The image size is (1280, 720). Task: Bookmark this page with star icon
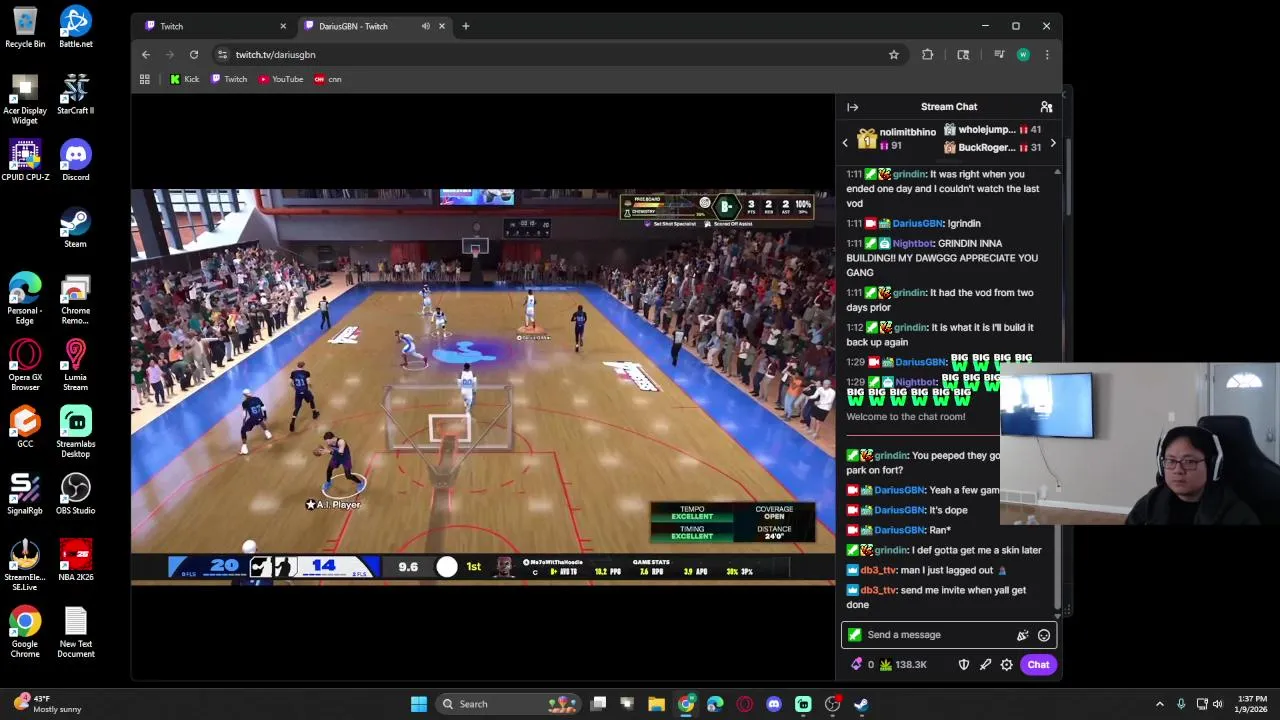(894, 55)
